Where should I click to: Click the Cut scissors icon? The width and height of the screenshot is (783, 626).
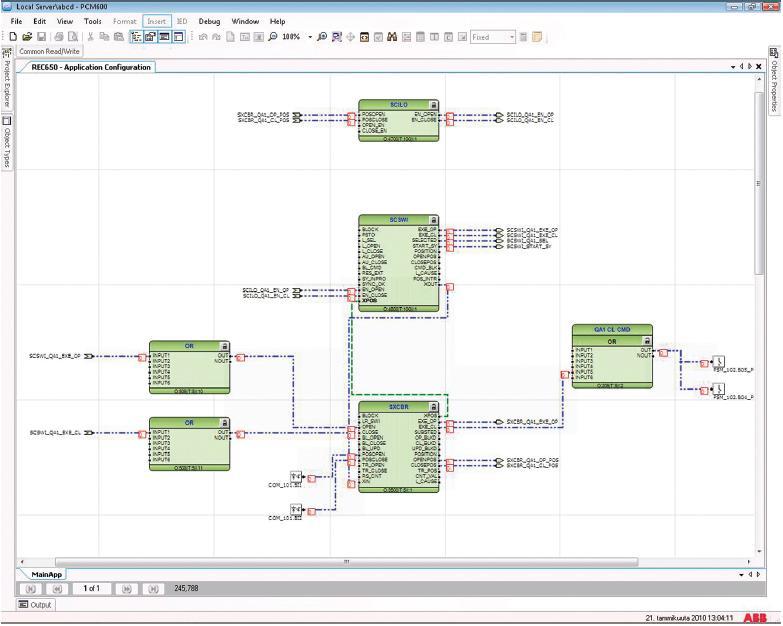click(x=90, y=36)
